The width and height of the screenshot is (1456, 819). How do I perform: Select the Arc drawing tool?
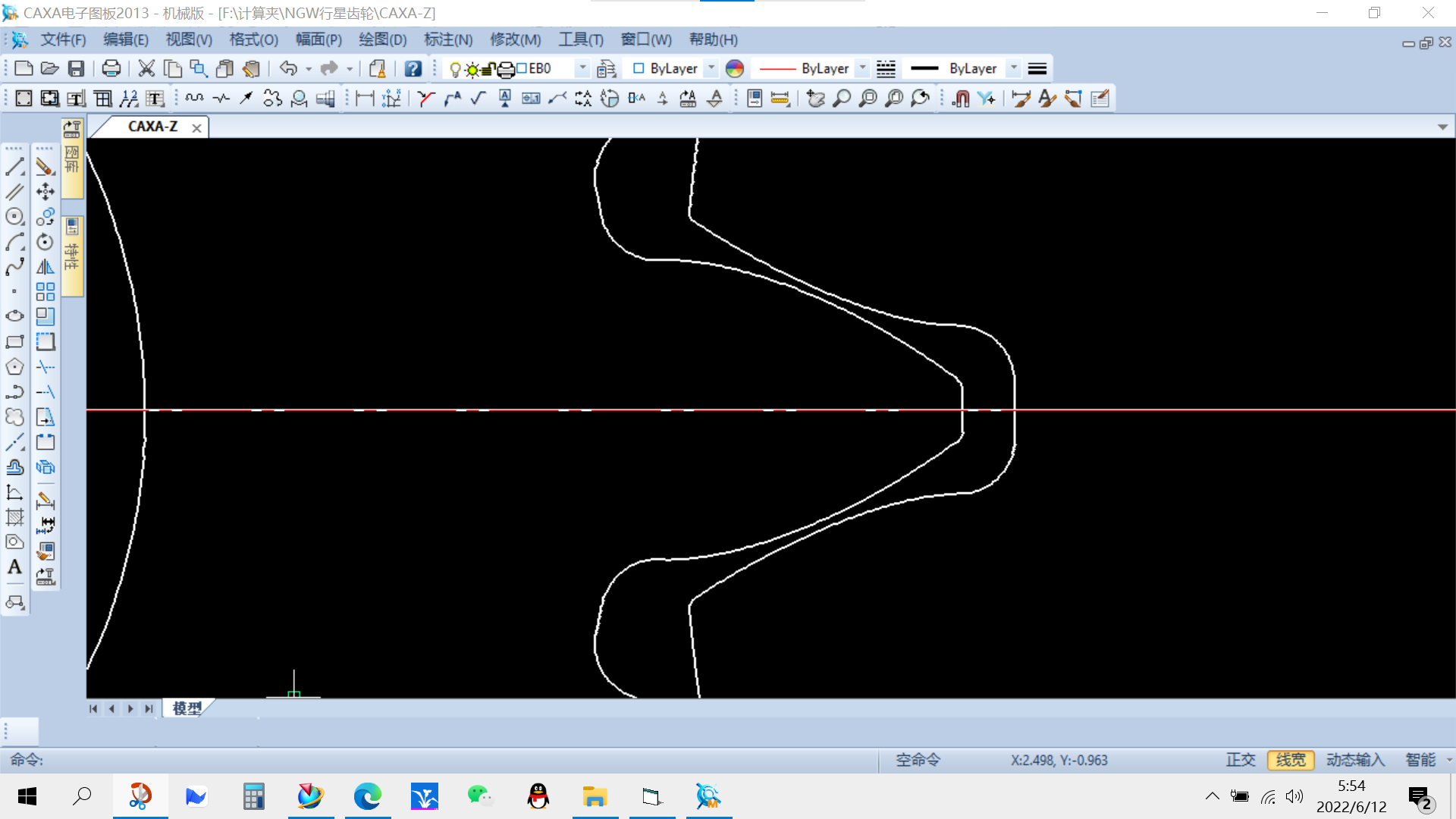coord(15,242)
